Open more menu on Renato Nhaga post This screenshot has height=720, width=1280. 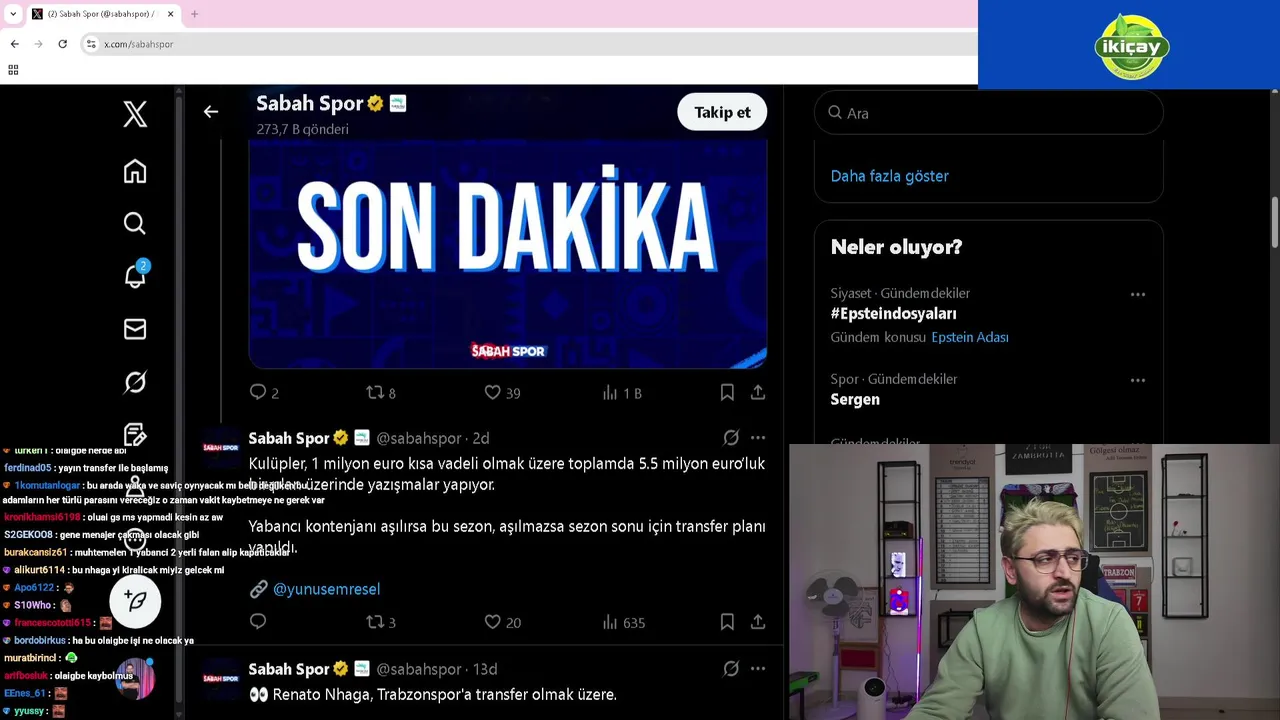point(758,669)
